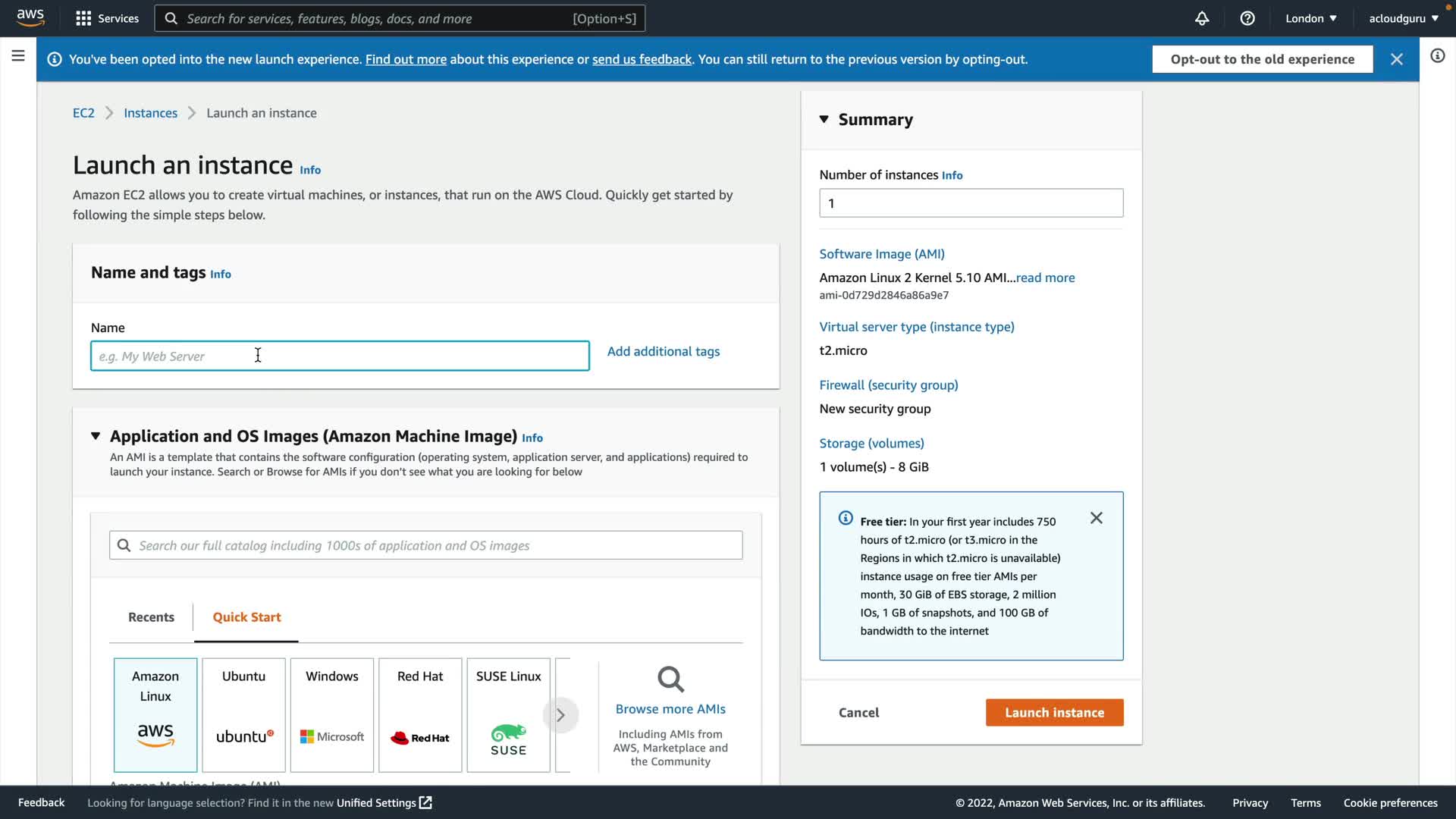Click the Launch instance button
The height and width of the screenshot is (819, 1456).
pos(1054,712)
